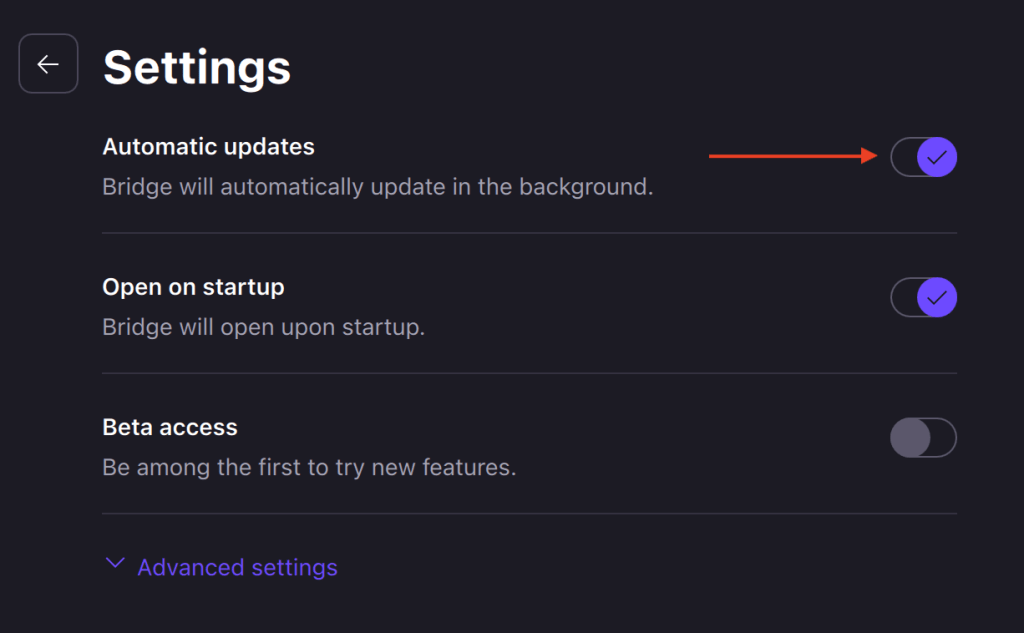The image size is (1024, 633).
Task: Click the checkmark icon for Open on startup
Action: point(937,297)
